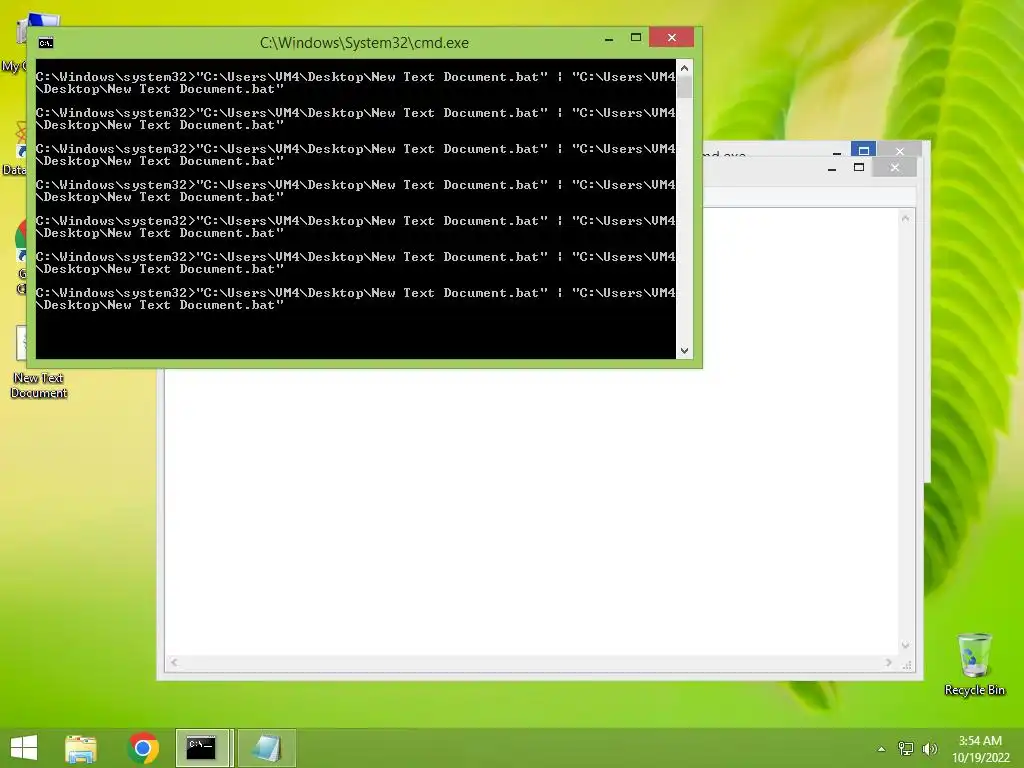
Task: Close the background cmd.exe window
Action: (900, 151)
